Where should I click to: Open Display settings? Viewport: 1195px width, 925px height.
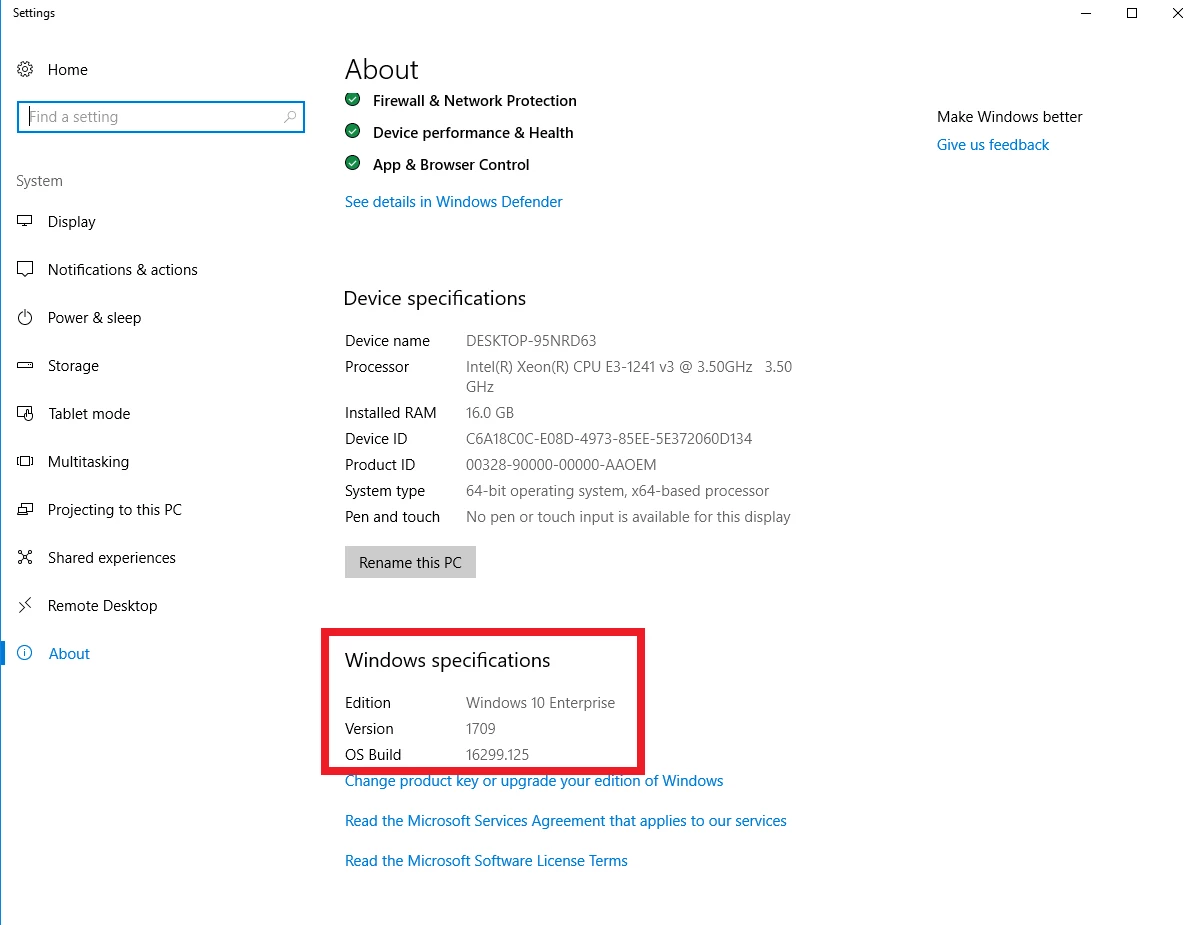click(72, 222)
